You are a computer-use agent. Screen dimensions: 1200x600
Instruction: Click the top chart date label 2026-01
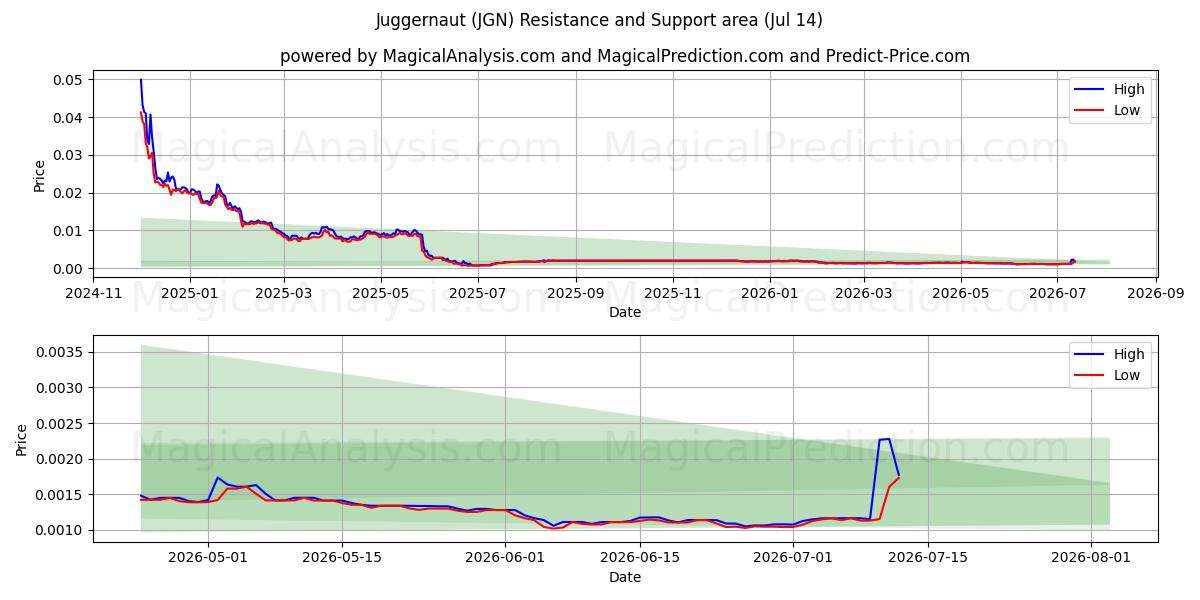coord(770,294)
